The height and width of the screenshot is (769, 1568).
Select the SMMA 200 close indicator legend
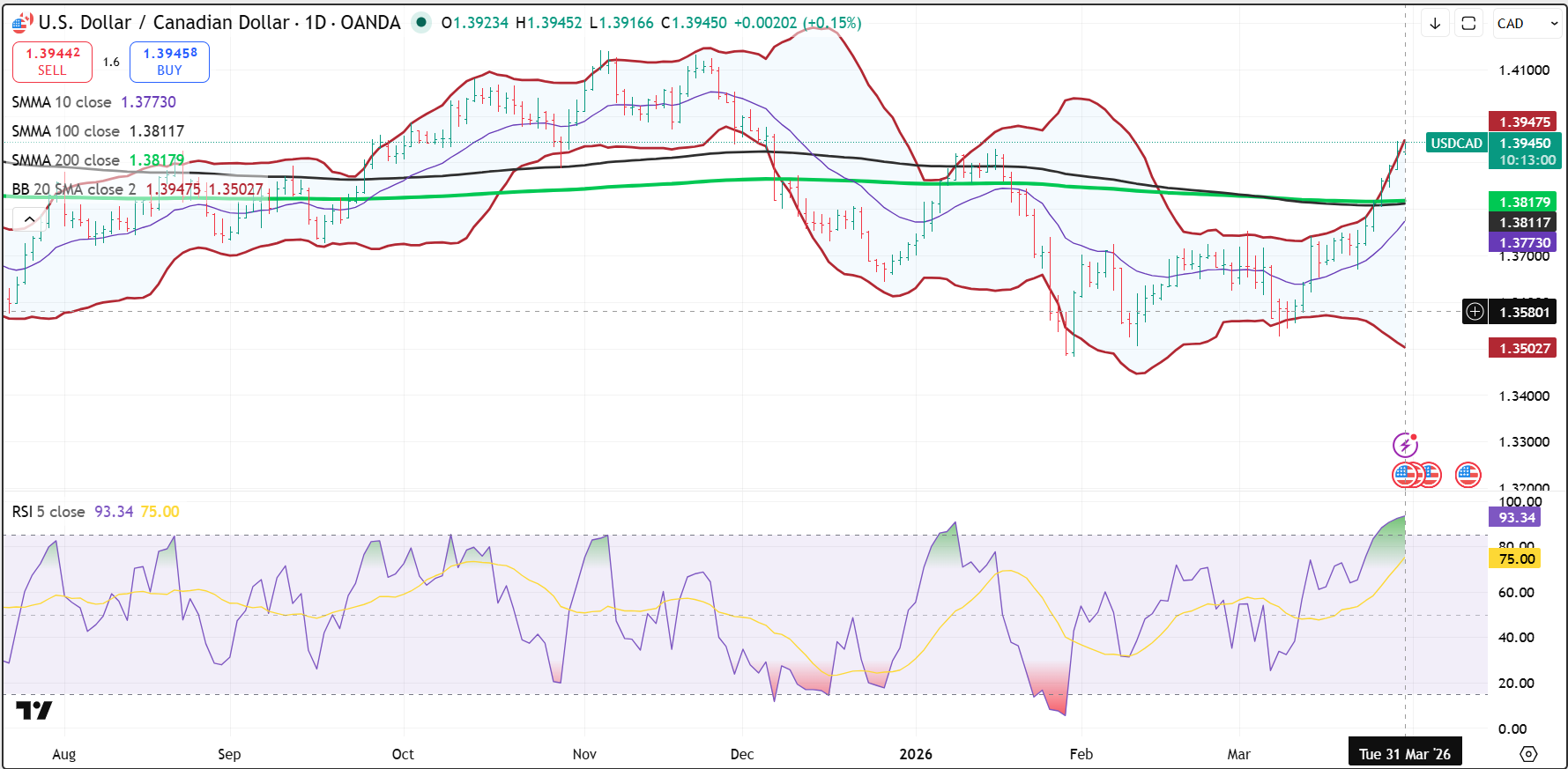[65, 160]
